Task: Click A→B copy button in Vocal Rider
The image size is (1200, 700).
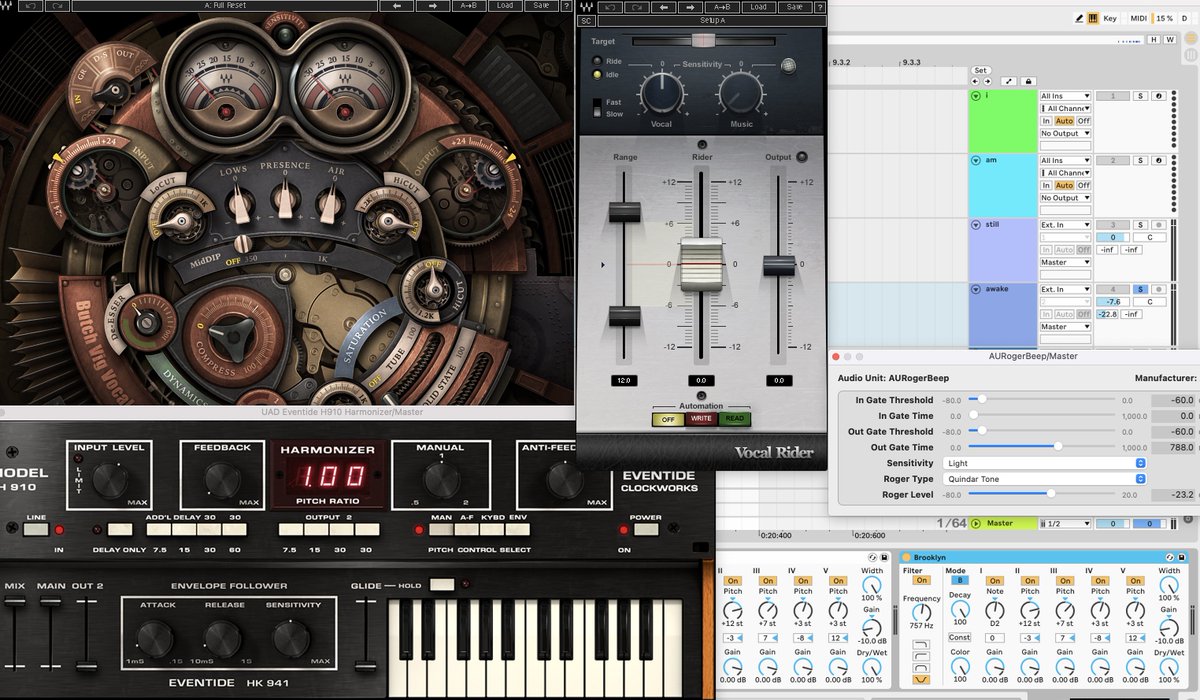Action: click(x=722, y=7)
